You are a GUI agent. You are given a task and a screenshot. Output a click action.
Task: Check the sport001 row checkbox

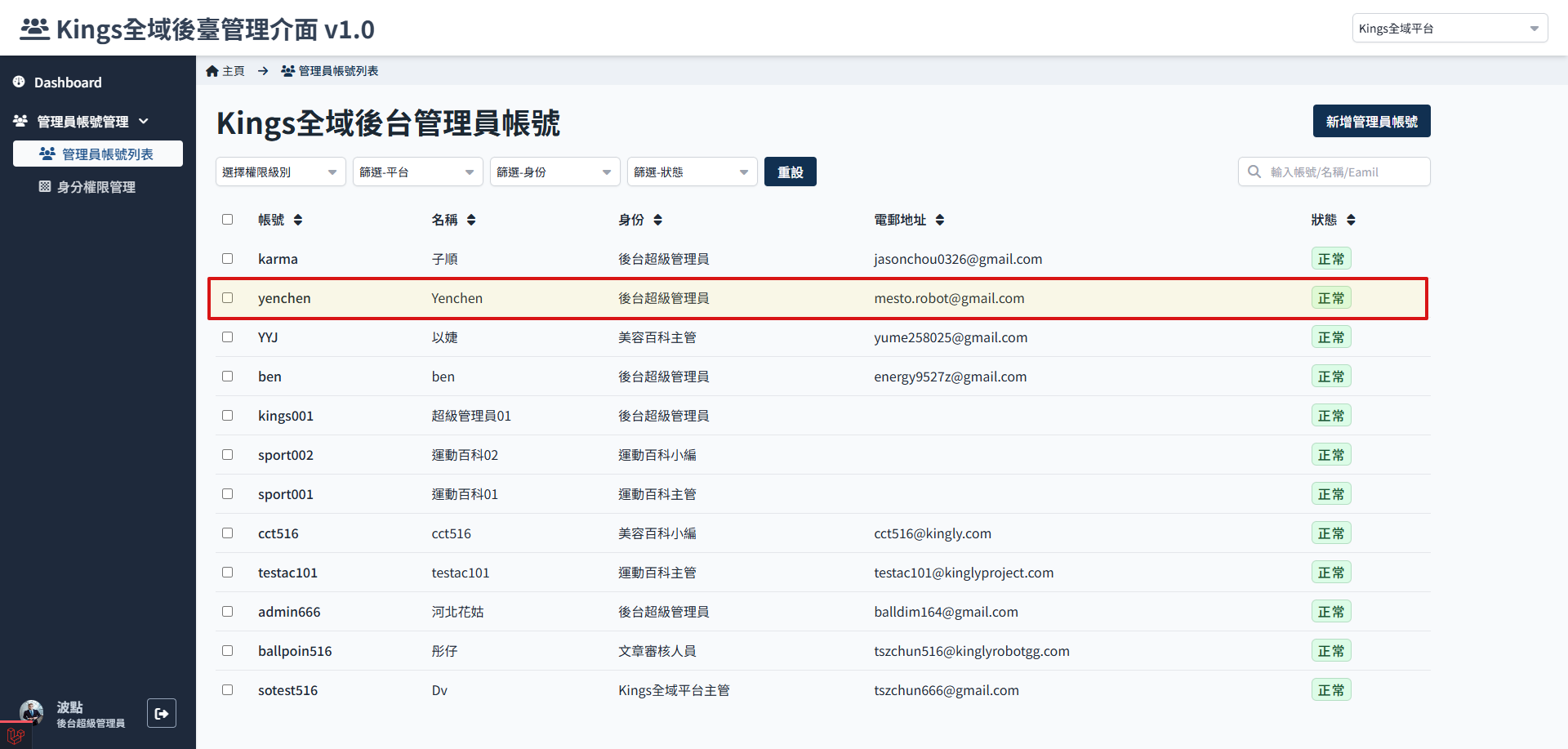point(227,493)
